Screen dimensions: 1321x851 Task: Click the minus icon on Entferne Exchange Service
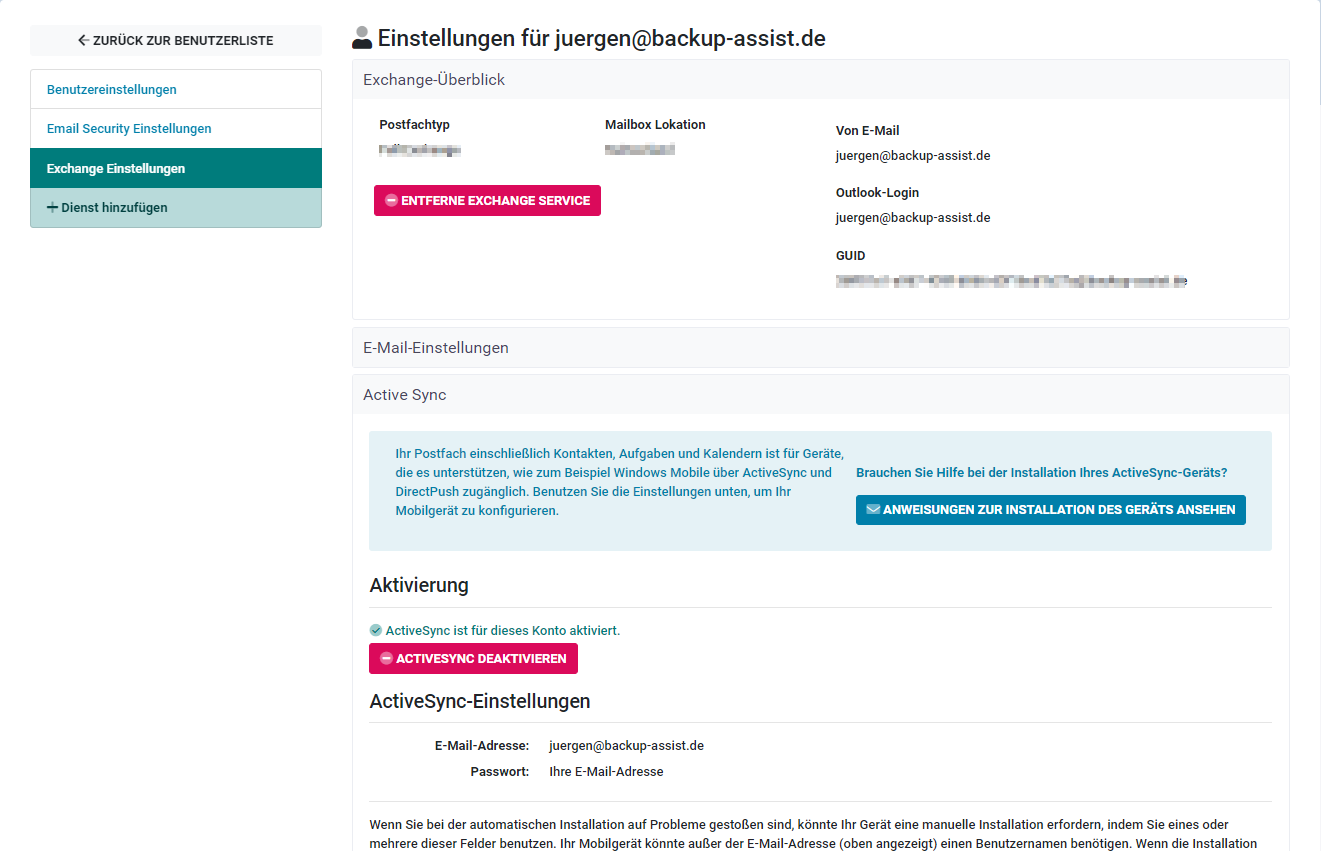click(x=391, y=201)
